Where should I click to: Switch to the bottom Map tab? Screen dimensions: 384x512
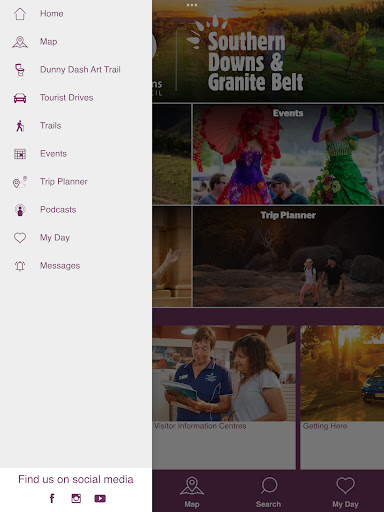(192, 491)
